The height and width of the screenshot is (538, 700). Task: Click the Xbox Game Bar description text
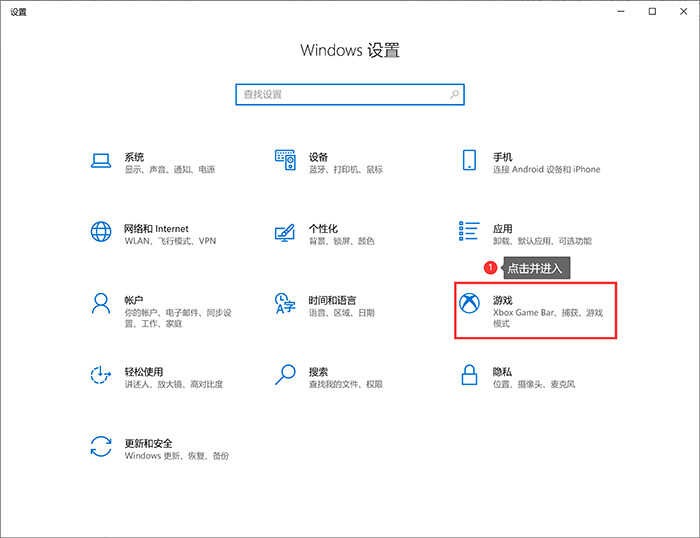tap(548, 317)
